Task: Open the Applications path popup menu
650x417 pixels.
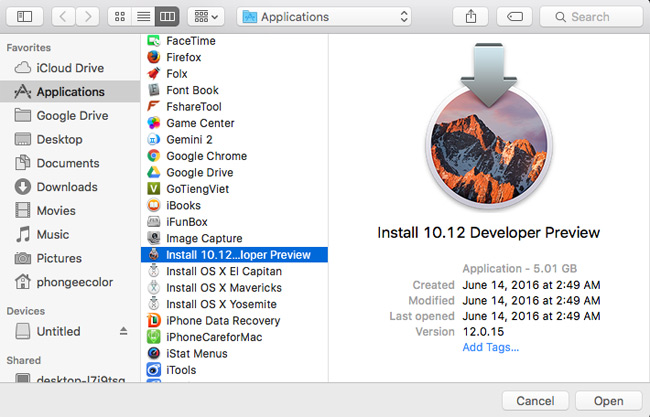Action: point(324,17)
